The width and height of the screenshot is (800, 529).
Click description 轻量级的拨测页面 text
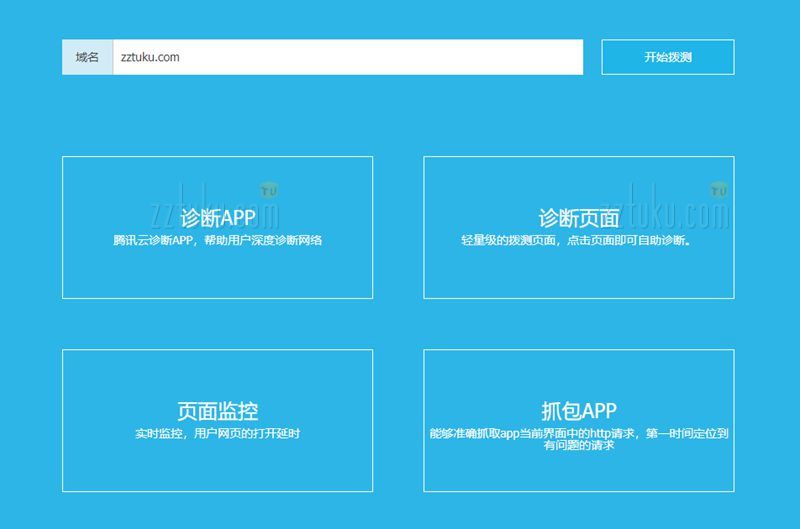pos(578,240)
